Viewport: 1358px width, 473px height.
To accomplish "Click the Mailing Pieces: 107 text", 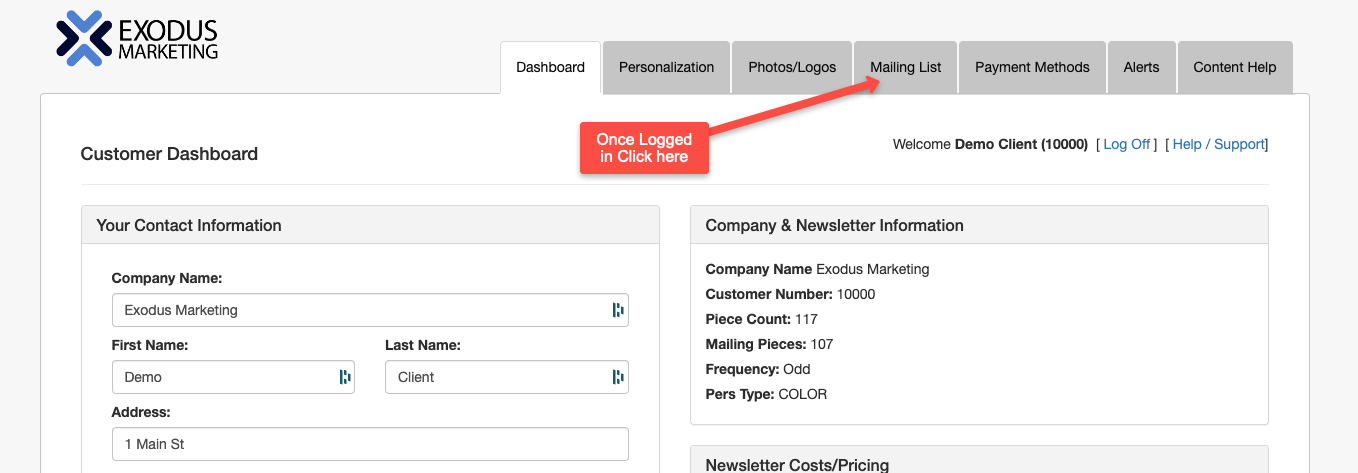I will 769,344.
